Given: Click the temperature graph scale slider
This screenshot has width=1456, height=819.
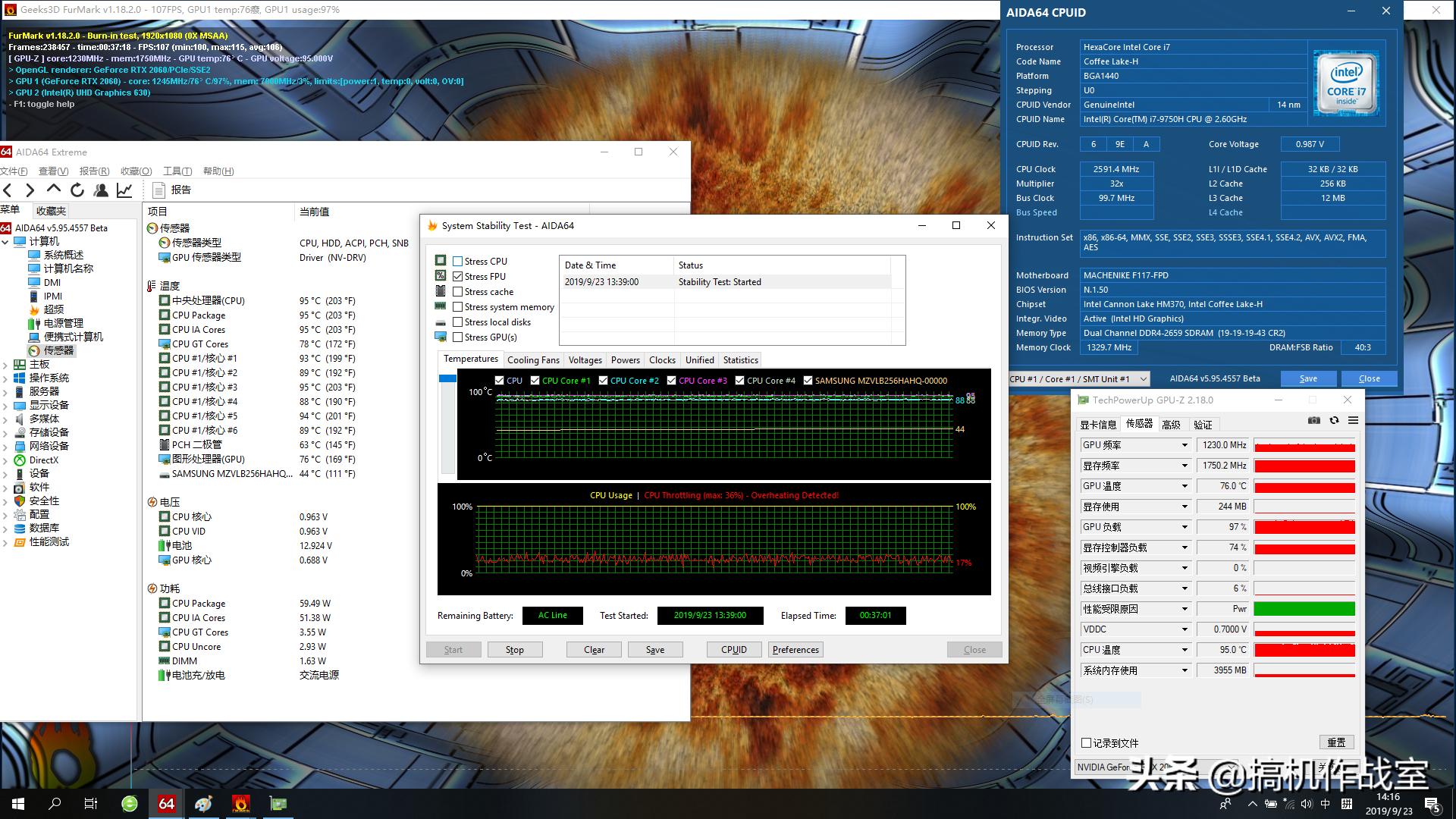Looking at the screenshot, I should tap(447, 378).
